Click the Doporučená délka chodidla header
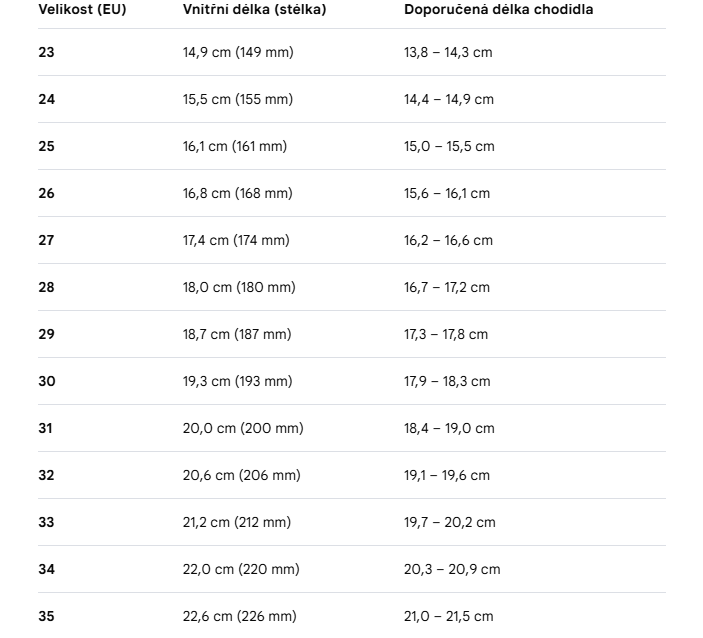Image resolution: width=703 pixels, height=638 pixels. pyautogui.click(x=499, y=9)
